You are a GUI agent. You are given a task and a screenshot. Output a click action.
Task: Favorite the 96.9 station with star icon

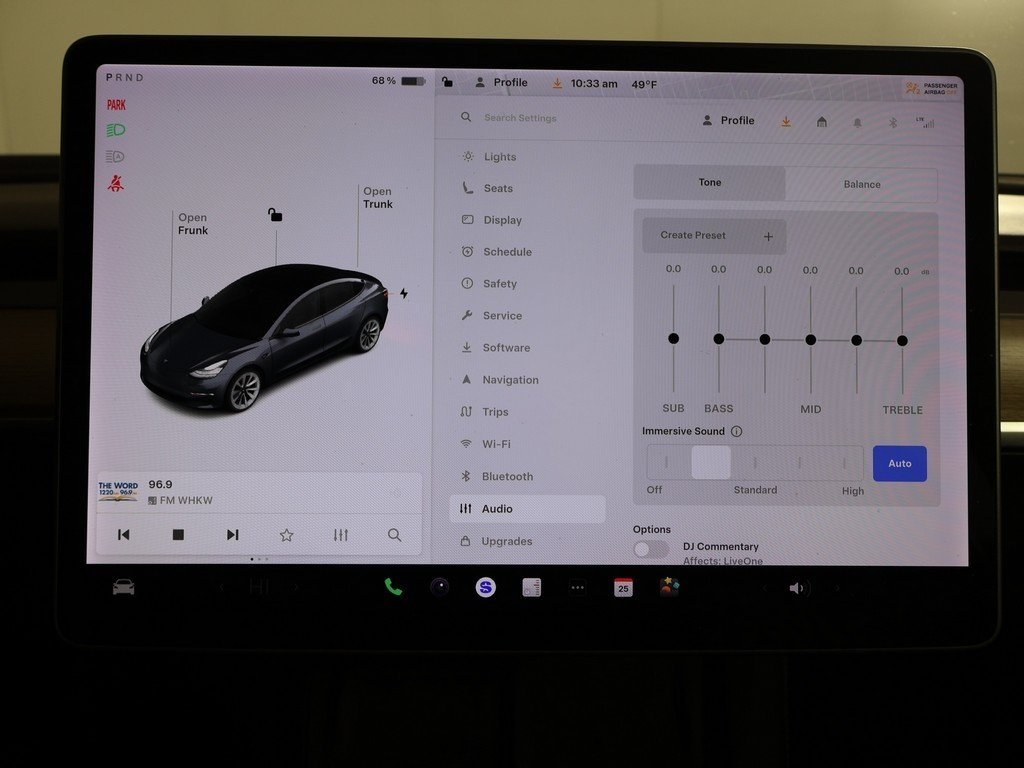[x=286, y=535]
